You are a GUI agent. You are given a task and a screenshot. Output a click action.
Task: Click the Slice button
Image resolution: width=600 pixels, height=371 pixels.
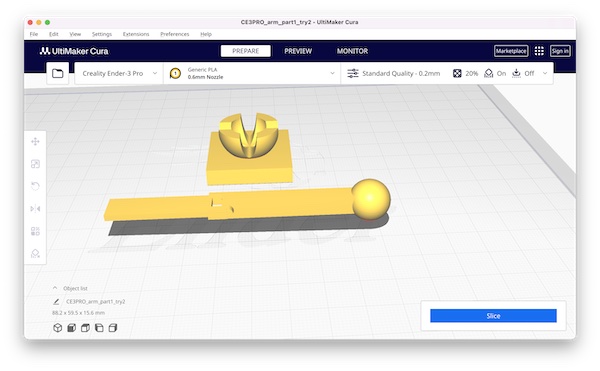tap(493, 316)
